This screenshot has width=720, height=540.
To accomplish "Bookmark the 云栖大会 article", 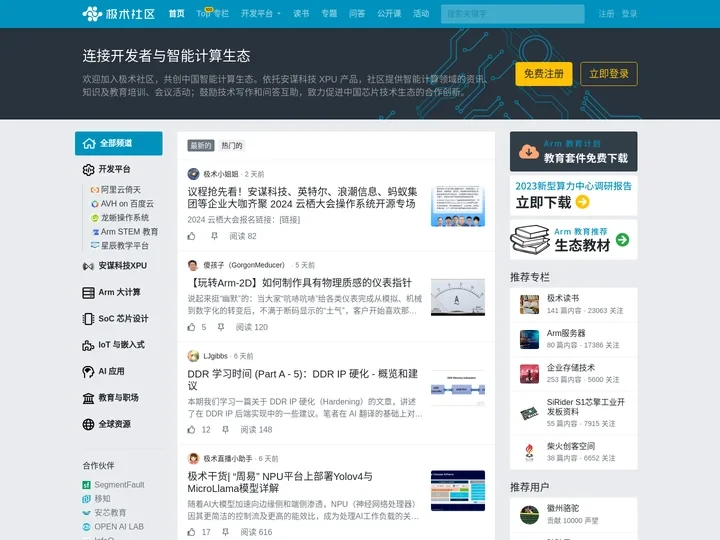I will pos(214,236).
